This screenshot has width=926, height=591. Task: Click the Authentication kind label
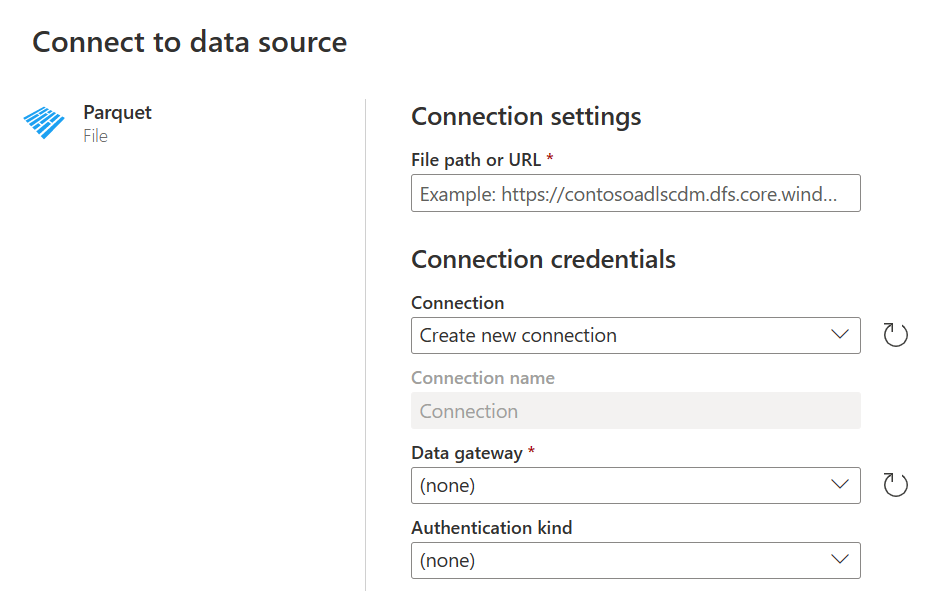(x=491, y=527)
